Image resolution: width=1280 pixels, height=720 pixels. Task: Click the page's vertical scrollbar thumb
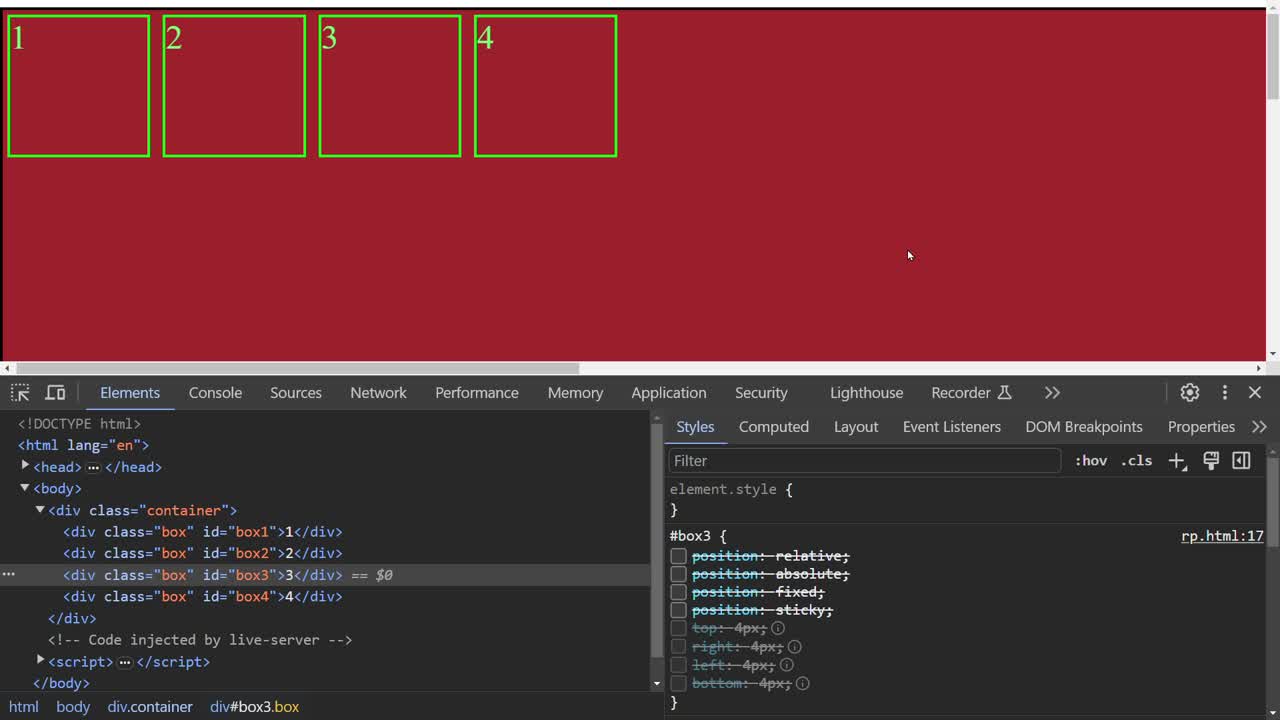(x=1273, y=58)
